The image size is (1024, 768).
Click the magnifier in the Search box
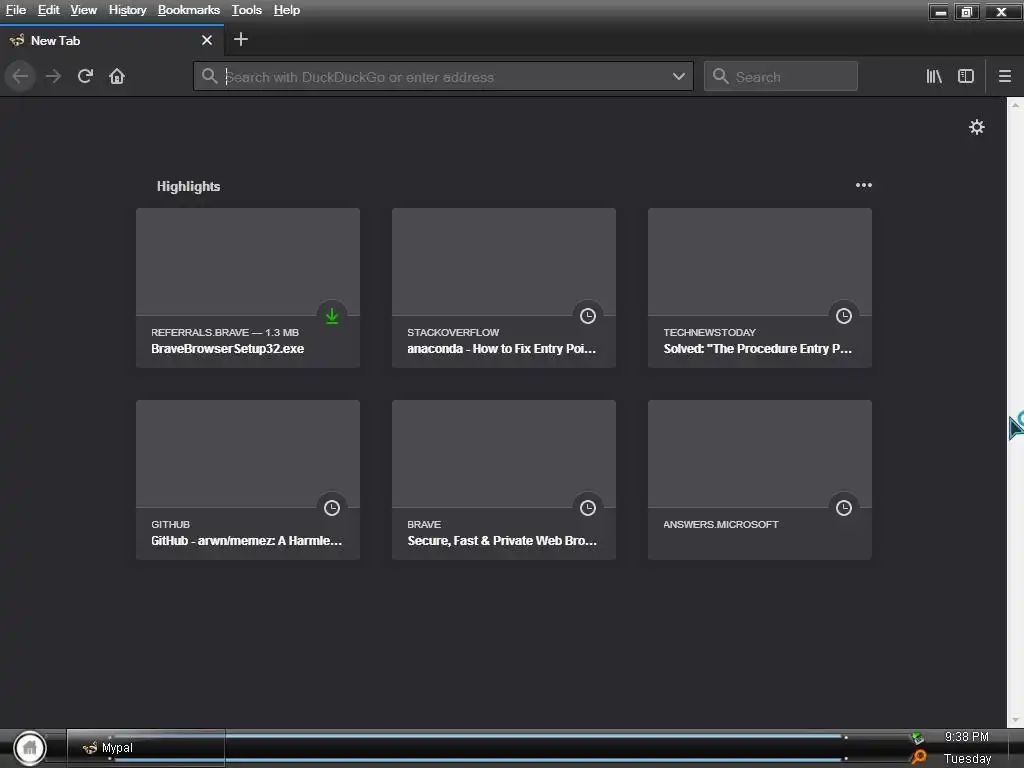pyautogui.click(x=720, y=76)
